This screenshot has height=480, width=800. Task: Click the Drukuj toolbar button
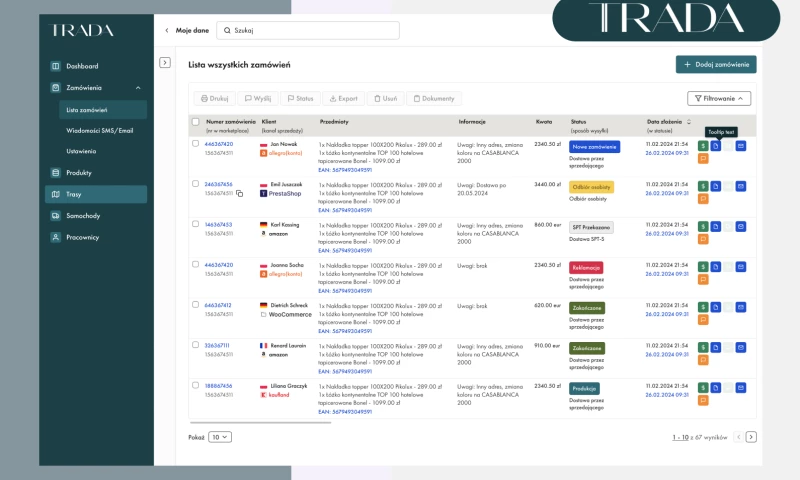(214, 98)
